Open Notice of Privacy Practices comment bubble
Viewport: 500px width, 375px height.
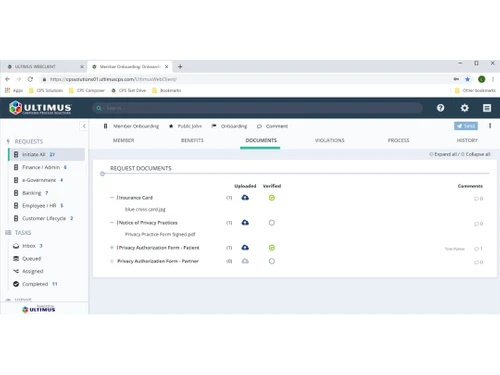pos(478,224)
